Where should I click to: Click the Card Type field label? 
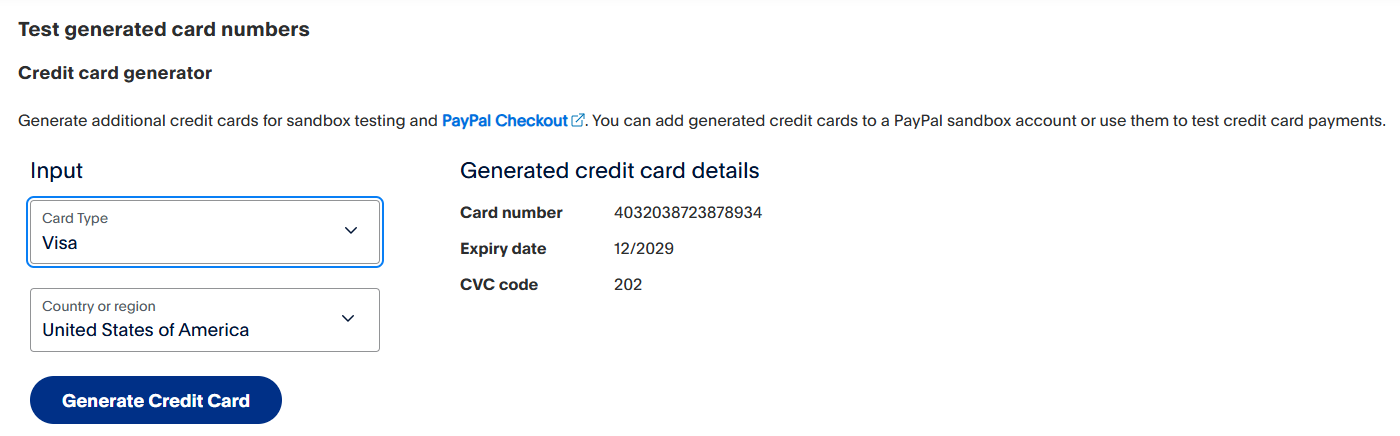[75, 218]
